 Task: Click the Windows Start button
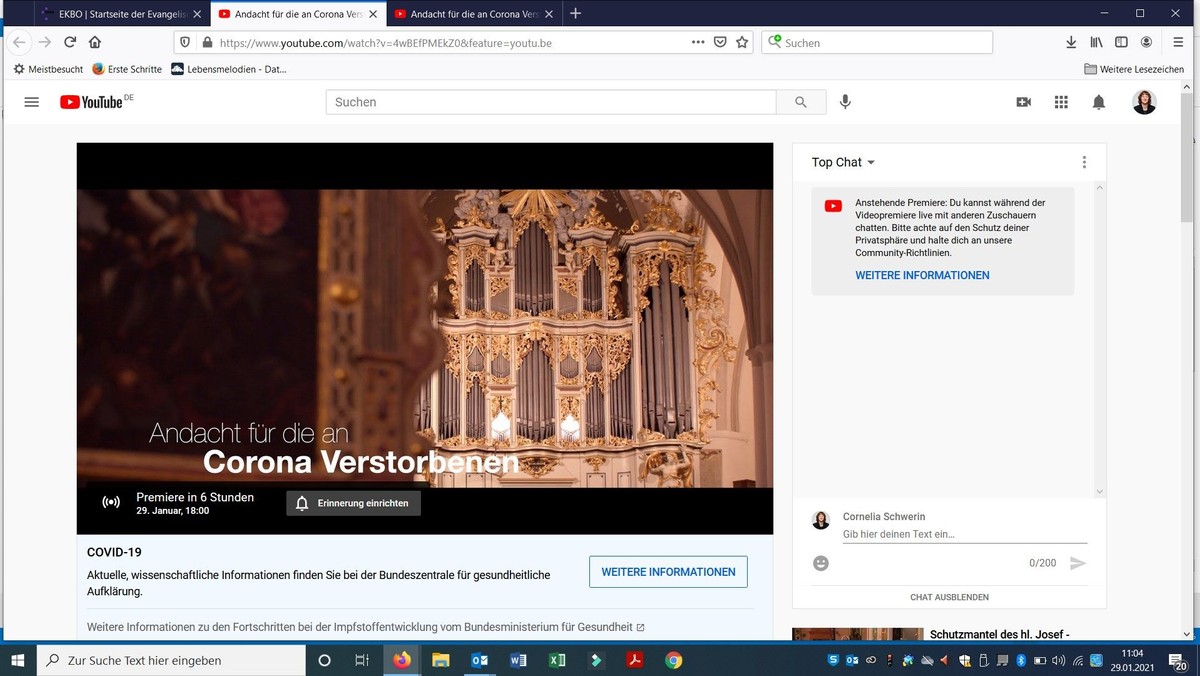[18, 660]
